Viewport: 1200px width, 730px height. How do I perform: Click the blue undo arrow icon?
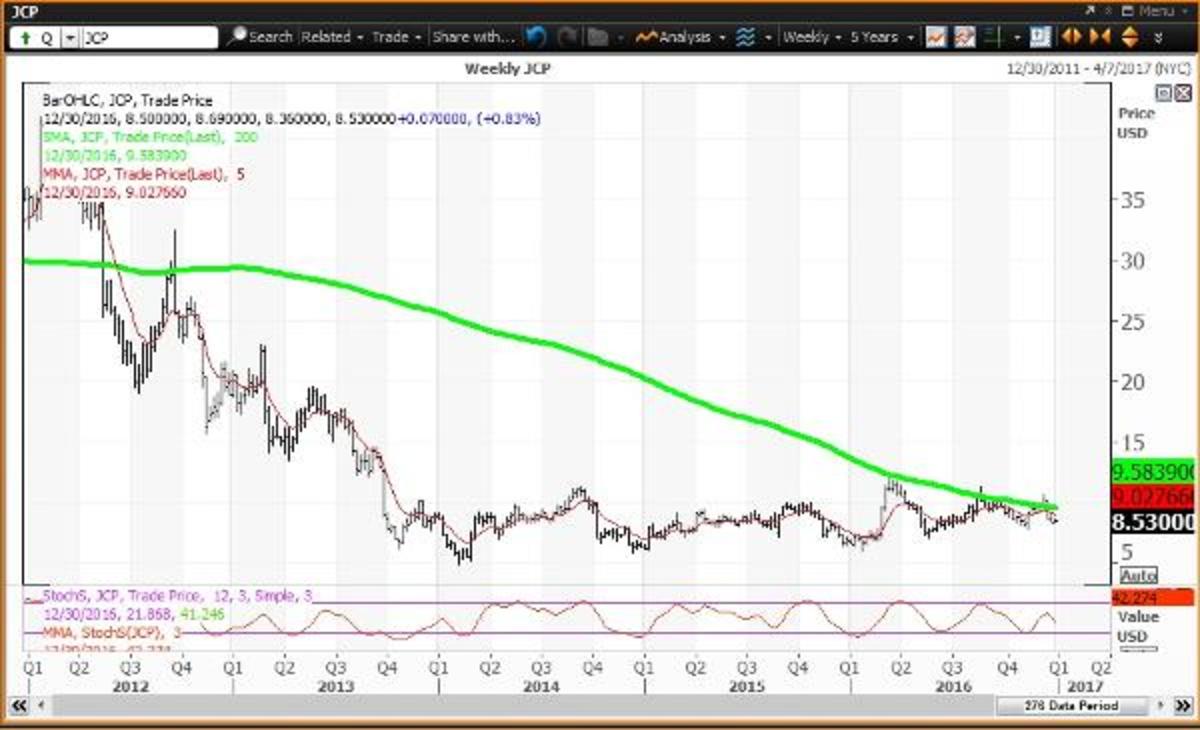coord(536,37)
